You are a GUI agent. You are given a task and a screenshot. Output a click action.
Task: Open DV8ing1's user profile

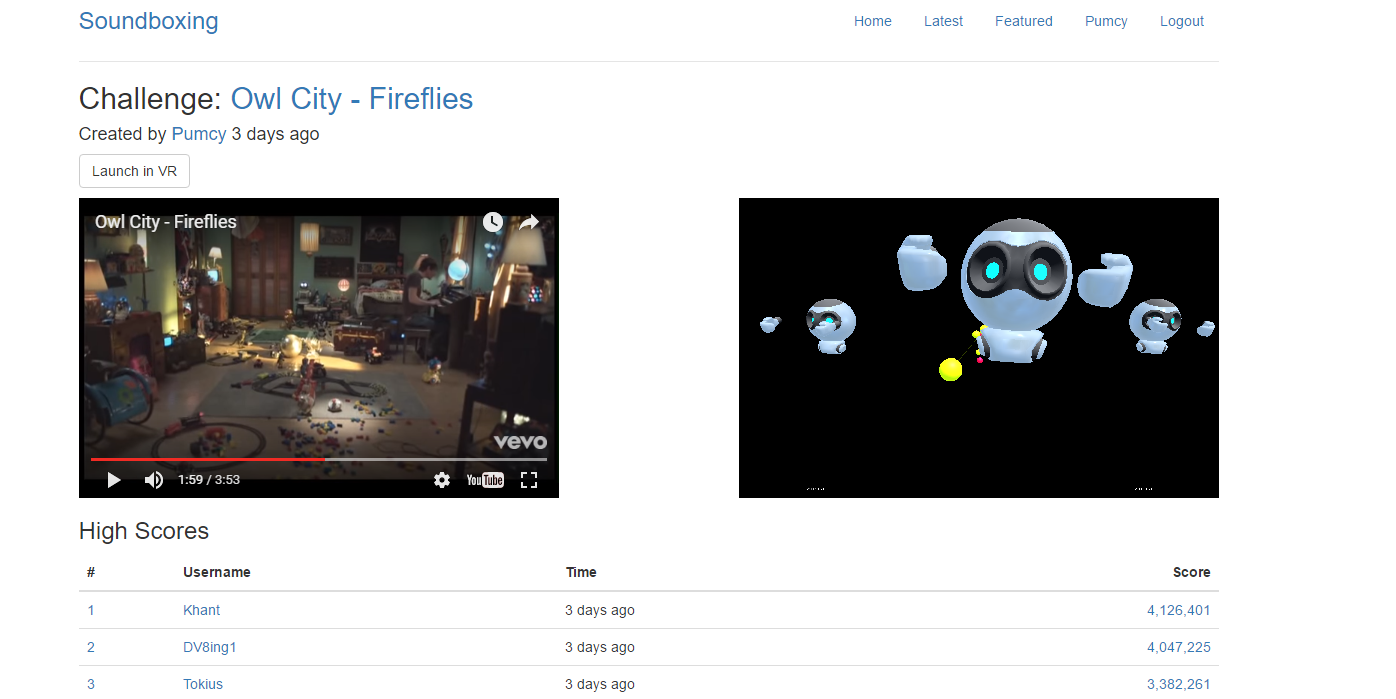pos(210,647)
